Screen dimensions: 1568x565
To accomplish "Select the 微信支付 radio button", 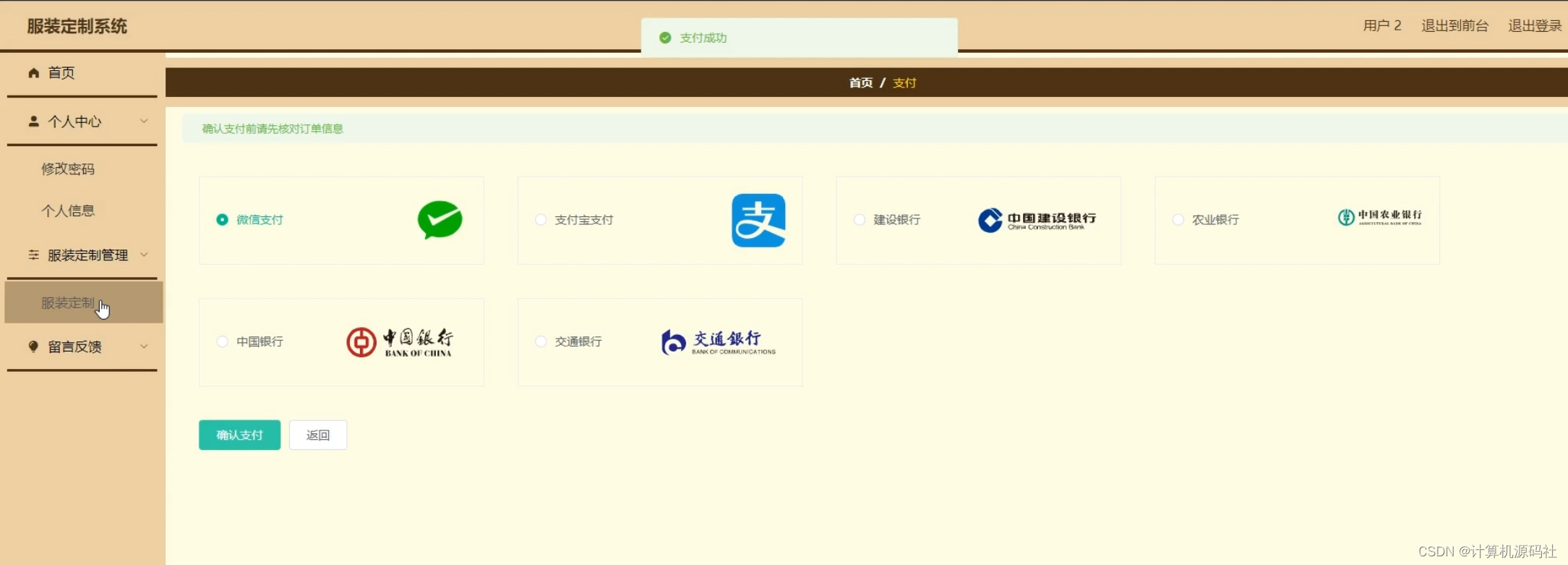I will tap(222, 220).
